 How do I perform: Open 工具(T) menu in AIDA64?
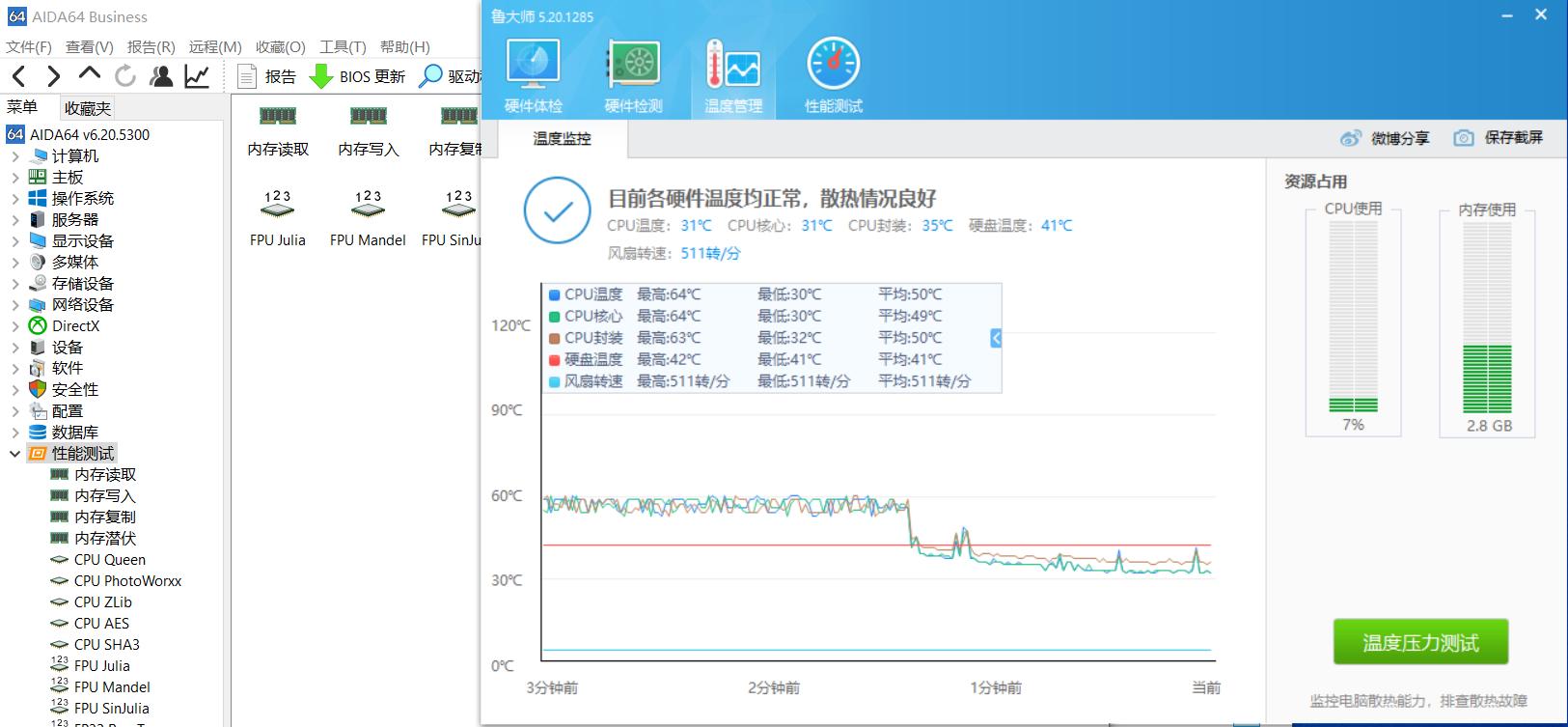[343, 46]
